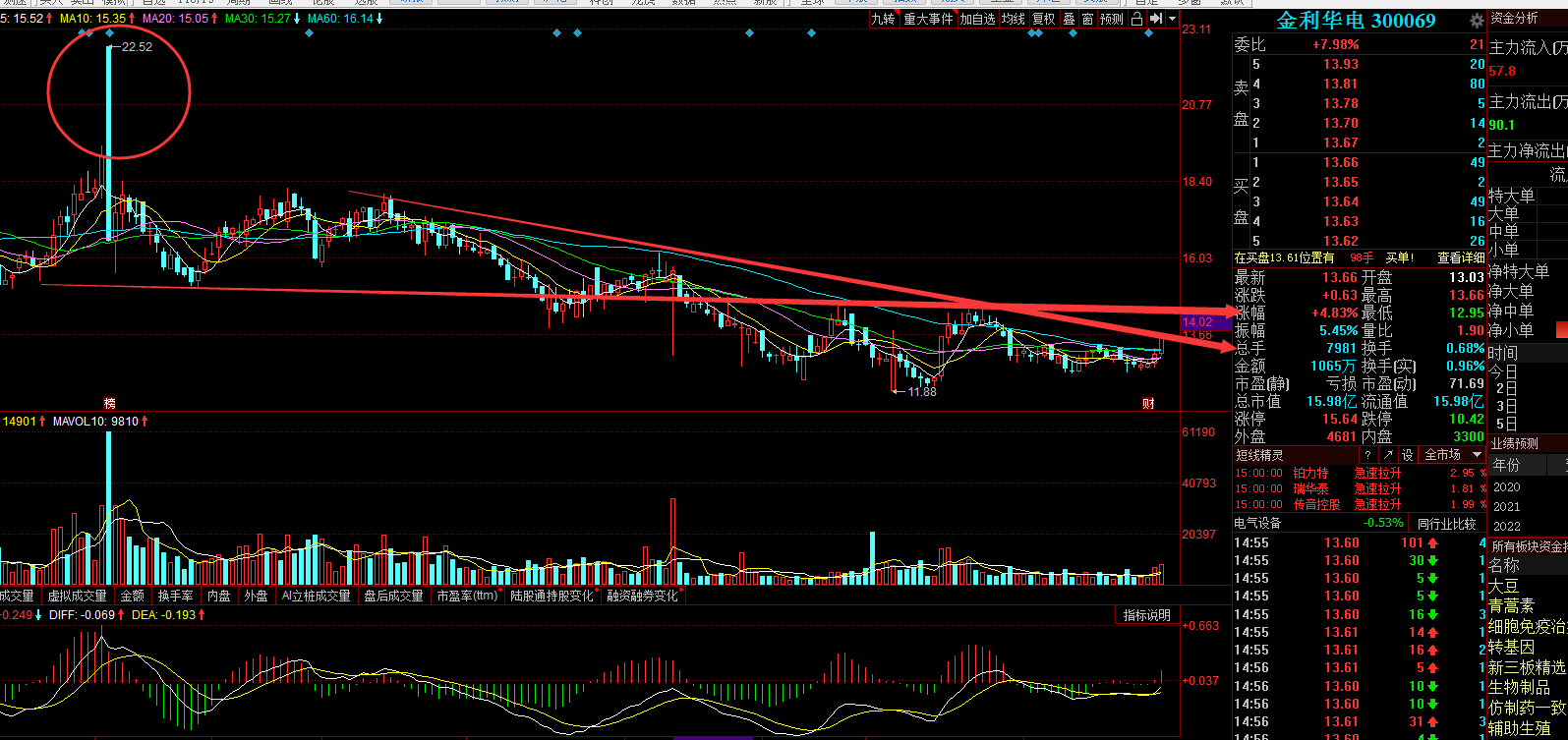Select year 2022 in 业绩预测
The image size is (1568, 740).
1506,526
